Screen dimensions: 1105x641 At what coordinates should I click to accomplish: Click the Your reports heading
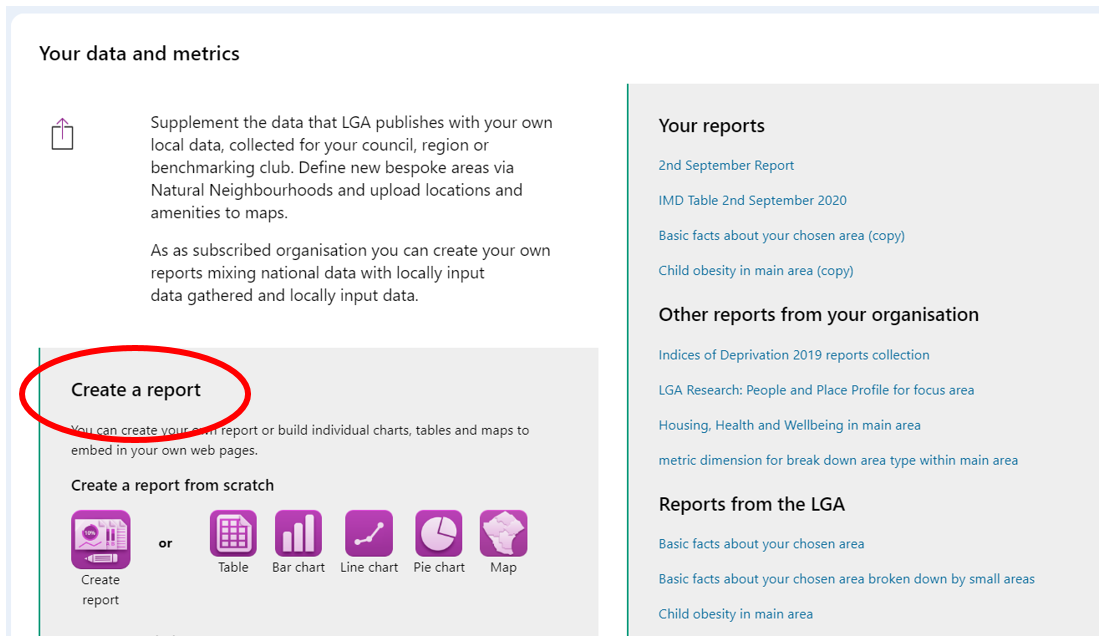pos(711,126)
